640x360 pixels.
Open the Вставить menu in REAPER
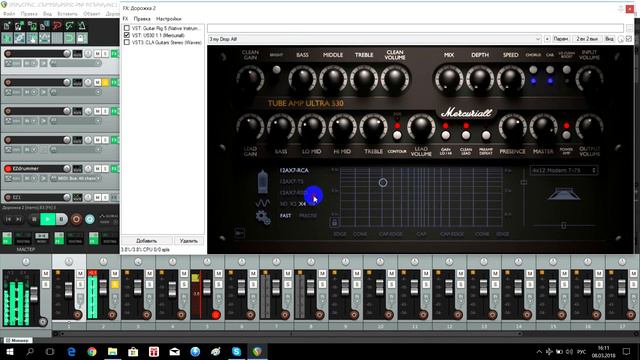(x=67, y=14)
